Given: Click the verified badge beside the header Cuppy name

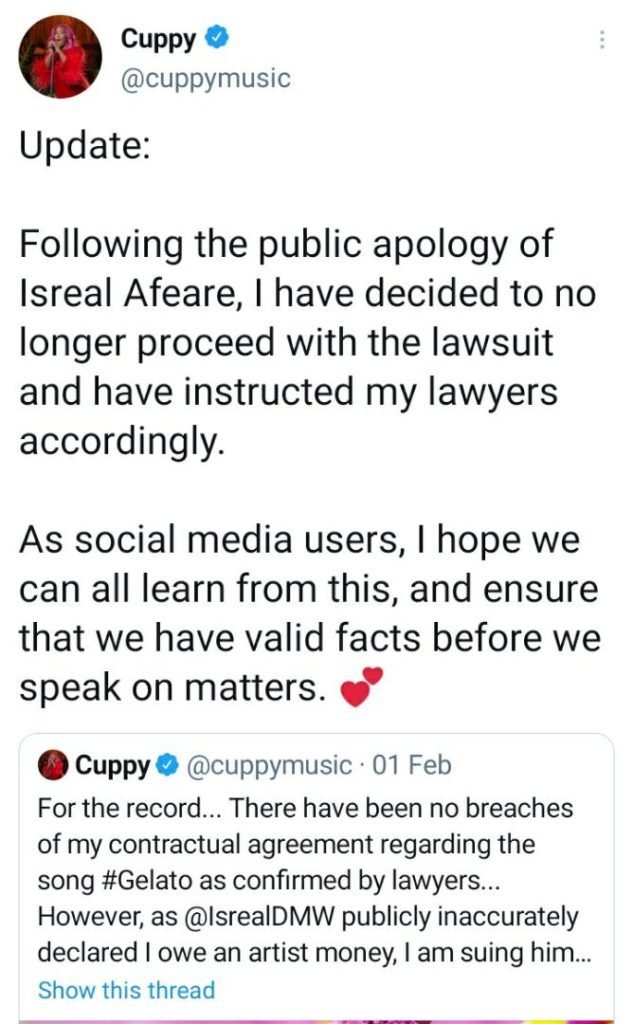Looking at the screenshot, I should click(218, 39).
